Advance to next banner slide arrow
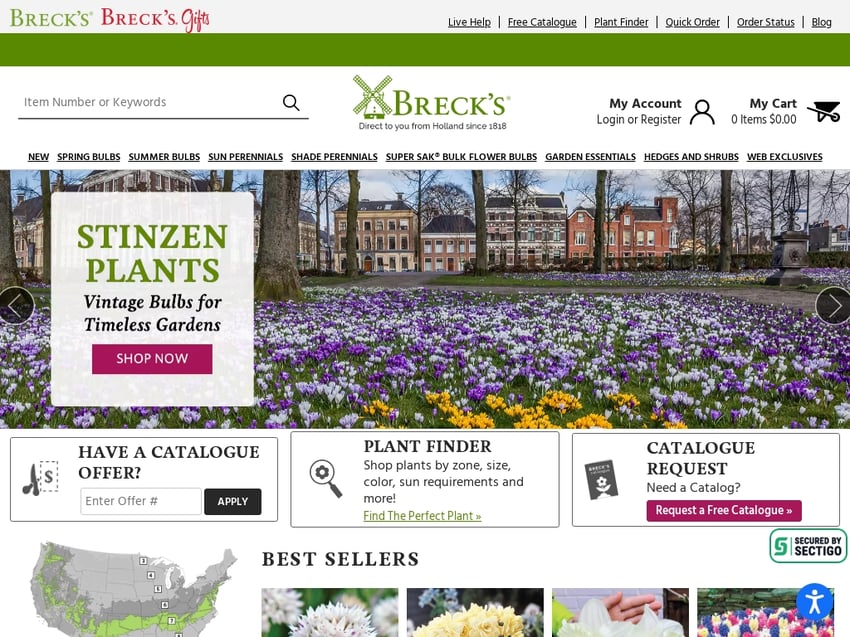850x637 pixels. (833, 306)
